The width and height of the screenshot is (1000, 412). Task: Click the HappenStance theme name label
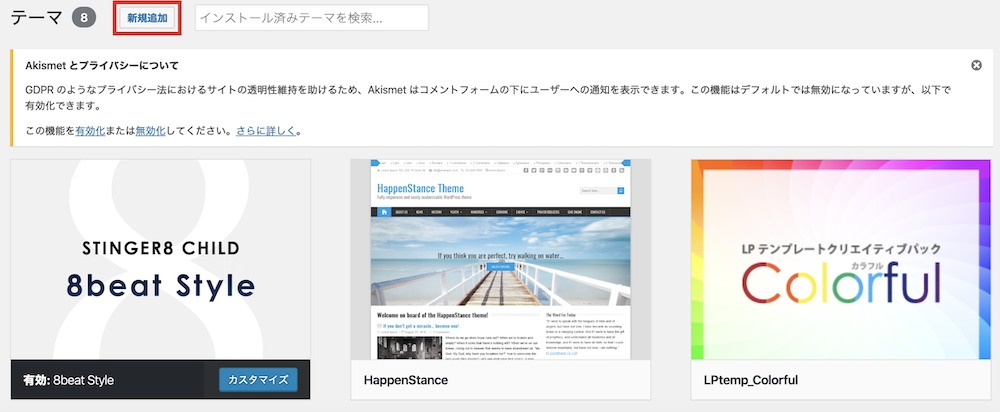point(405,380)
